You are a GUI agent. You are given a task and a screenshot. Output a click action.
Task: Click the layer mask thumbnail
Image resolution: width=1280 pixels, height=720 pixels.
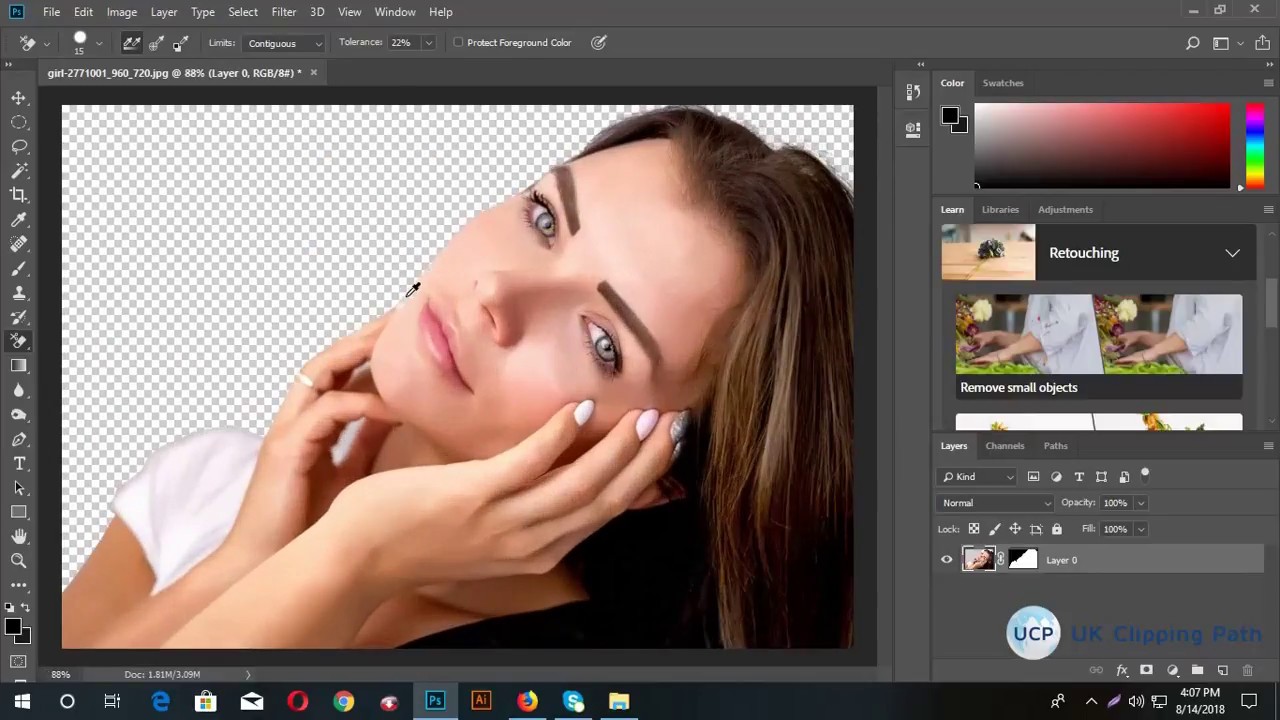[1023, 560]
